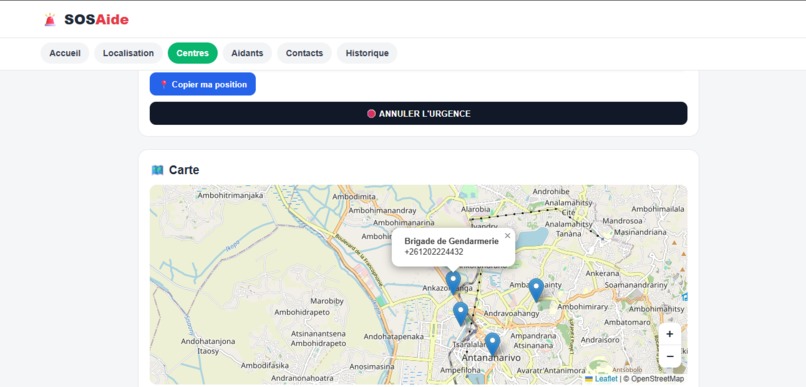Image resolution: width=806 pixels, height=387 pixels.
Task: Click the red circle icon in ANNULER L'URGENCE
Action: coord(371,114)
